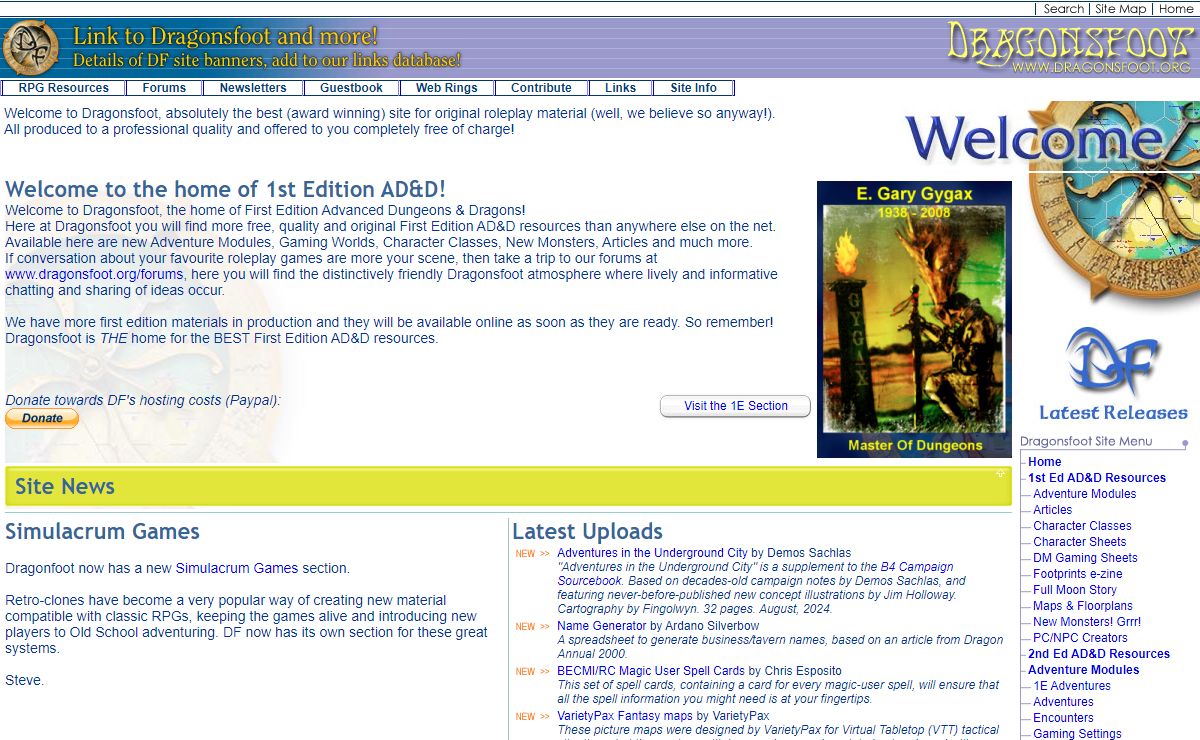Click the Latest Uploads heading
Image resolution: width=1200 pixels, height=740 pixels.
tap(588, 531)
